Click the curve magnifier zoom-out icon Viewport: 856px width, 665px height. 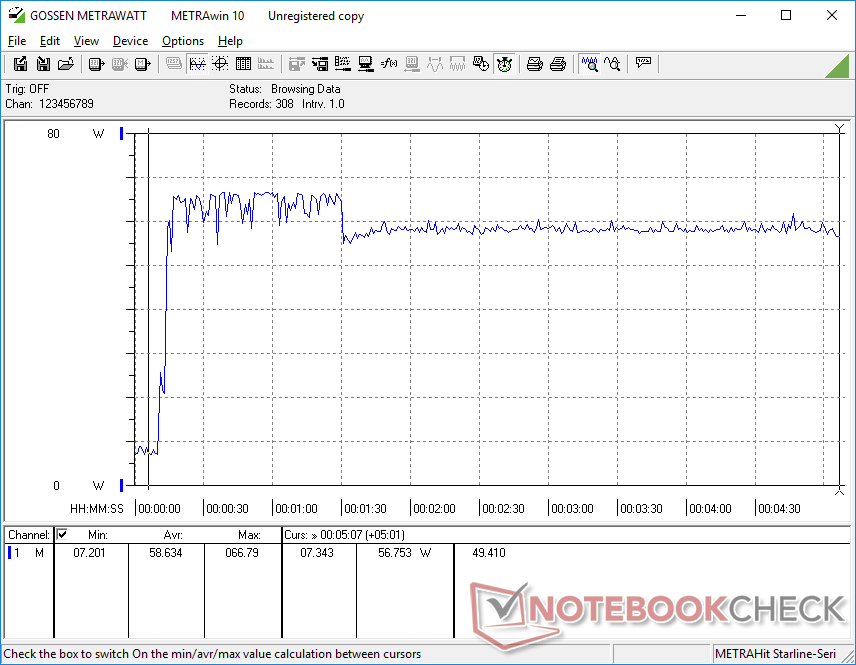612,64
